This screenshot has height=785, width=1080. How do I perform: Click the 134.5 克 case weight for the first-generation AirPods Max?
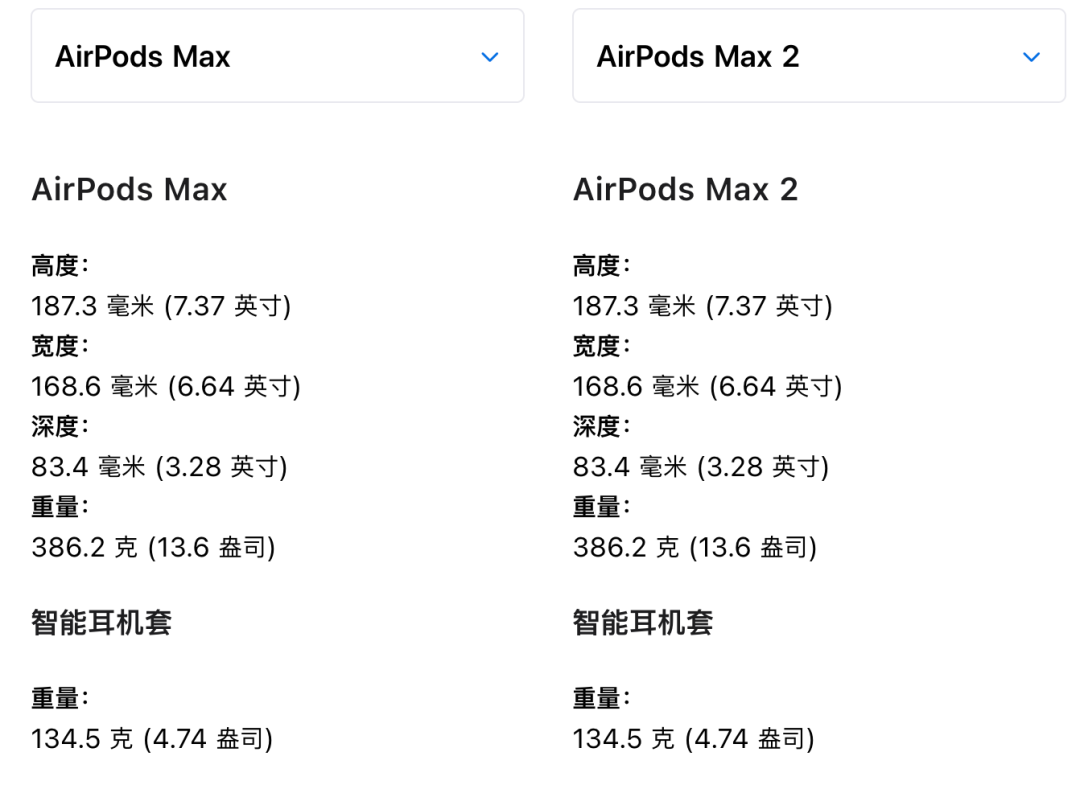point(152,739)
